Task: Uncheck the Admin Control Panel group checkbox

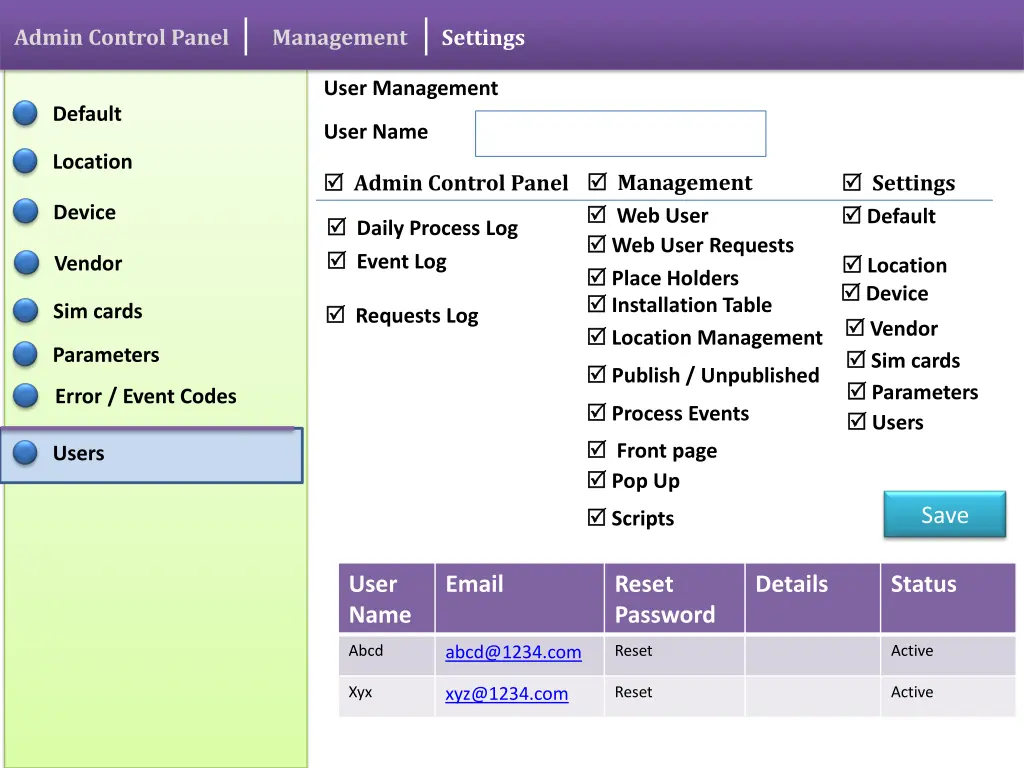Action: tap(334, 183)
